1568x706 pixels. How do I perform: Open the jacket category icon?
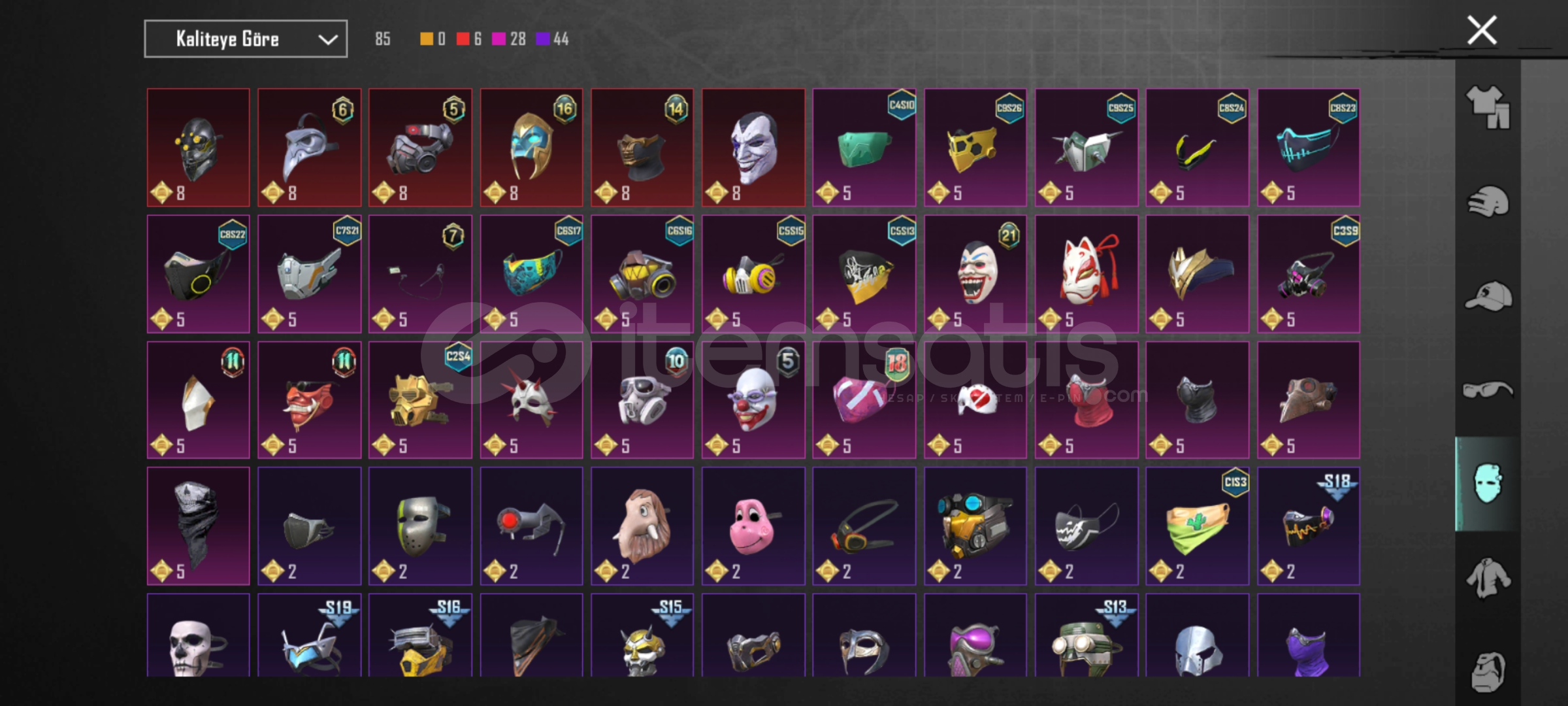click(x=1488, y=578)
